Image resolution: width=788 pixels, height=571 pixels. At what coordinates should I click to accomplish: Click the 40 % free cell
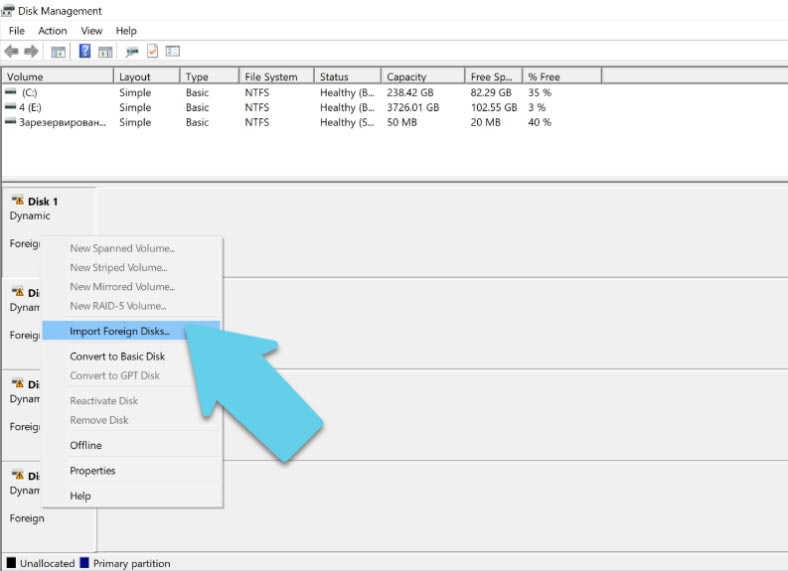coord(540,123)
